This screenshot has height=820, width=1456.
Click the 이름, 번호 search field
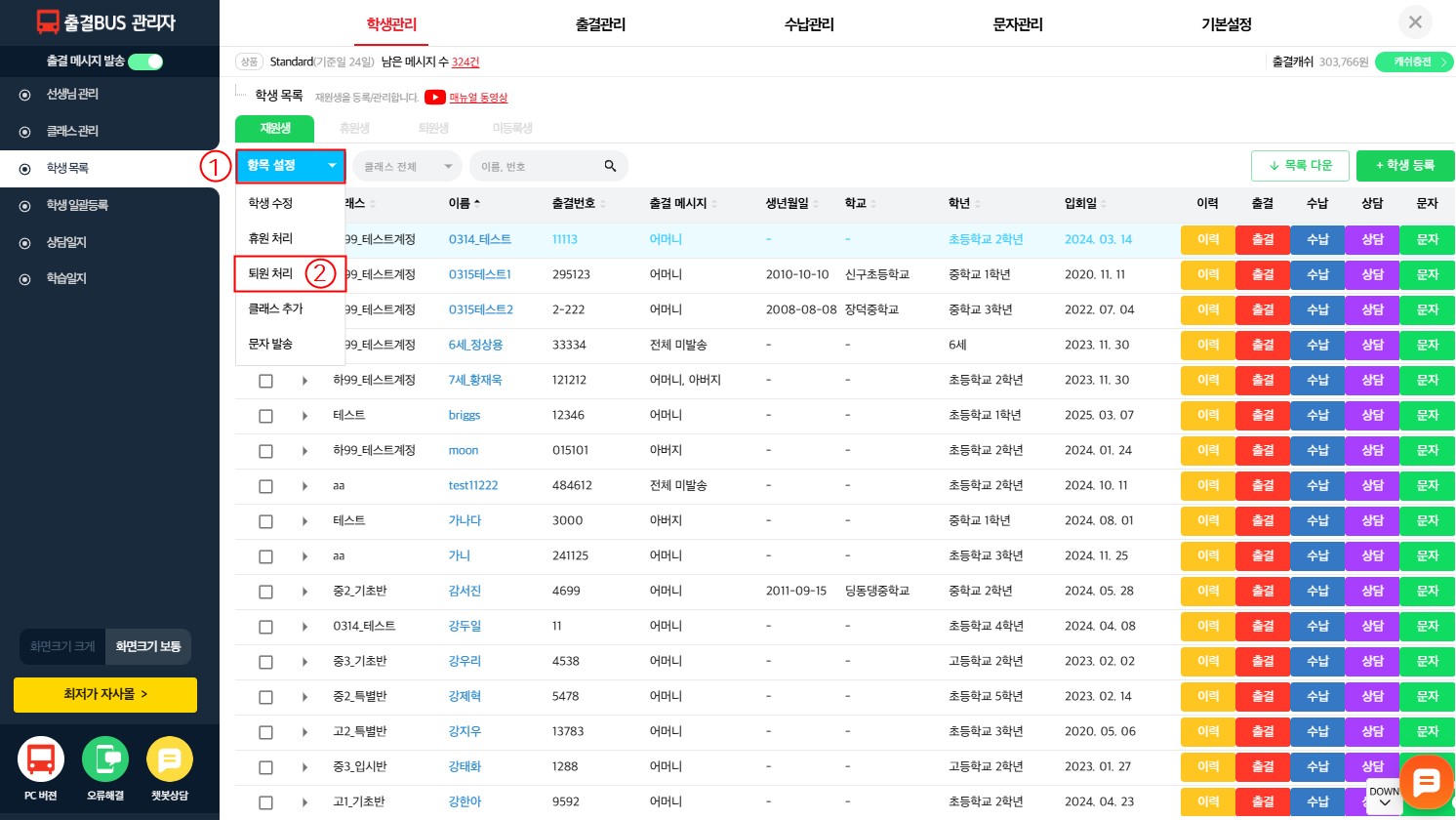[537, 166]
